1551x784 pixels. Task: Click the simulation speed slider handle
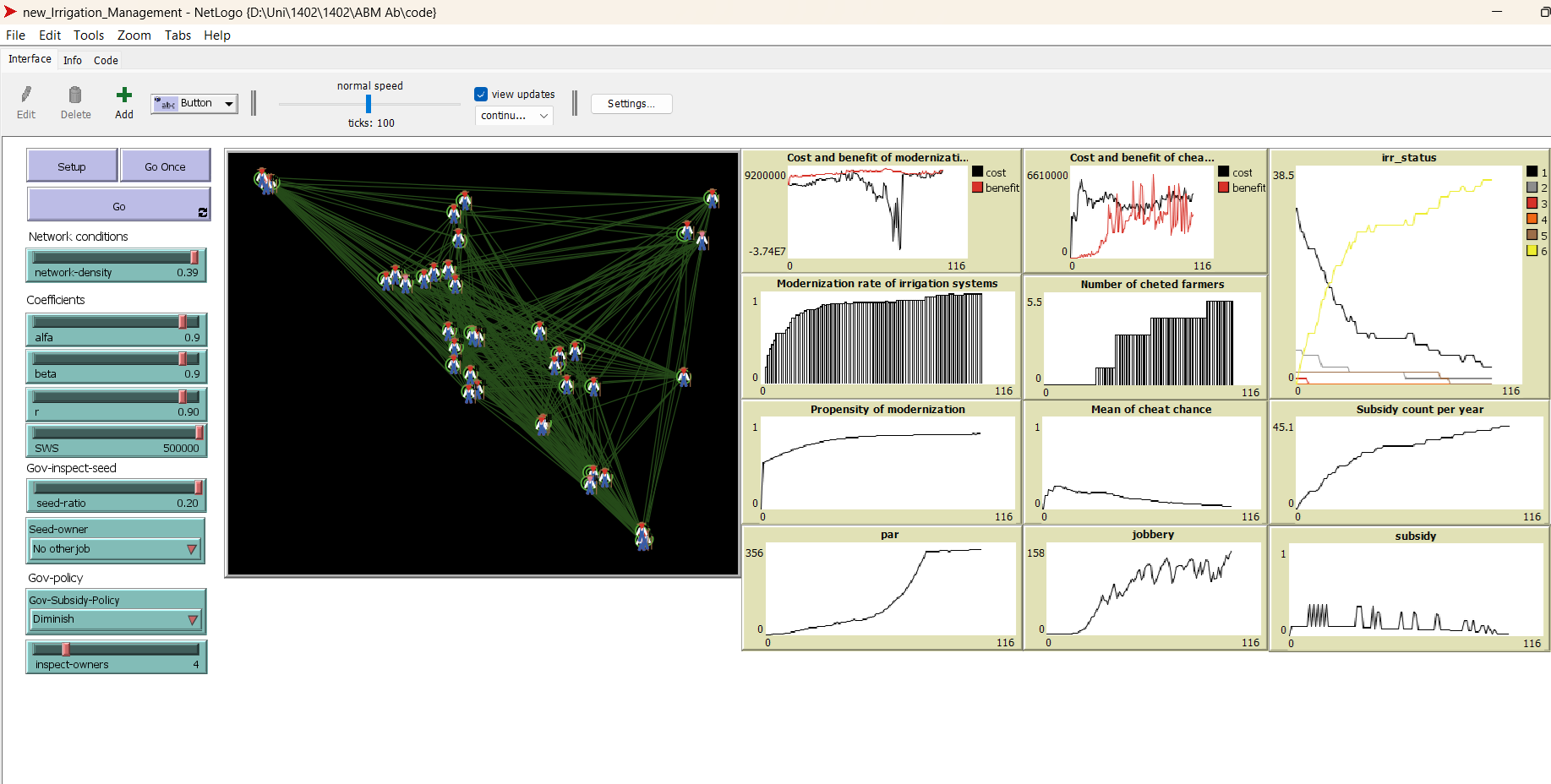369,104
